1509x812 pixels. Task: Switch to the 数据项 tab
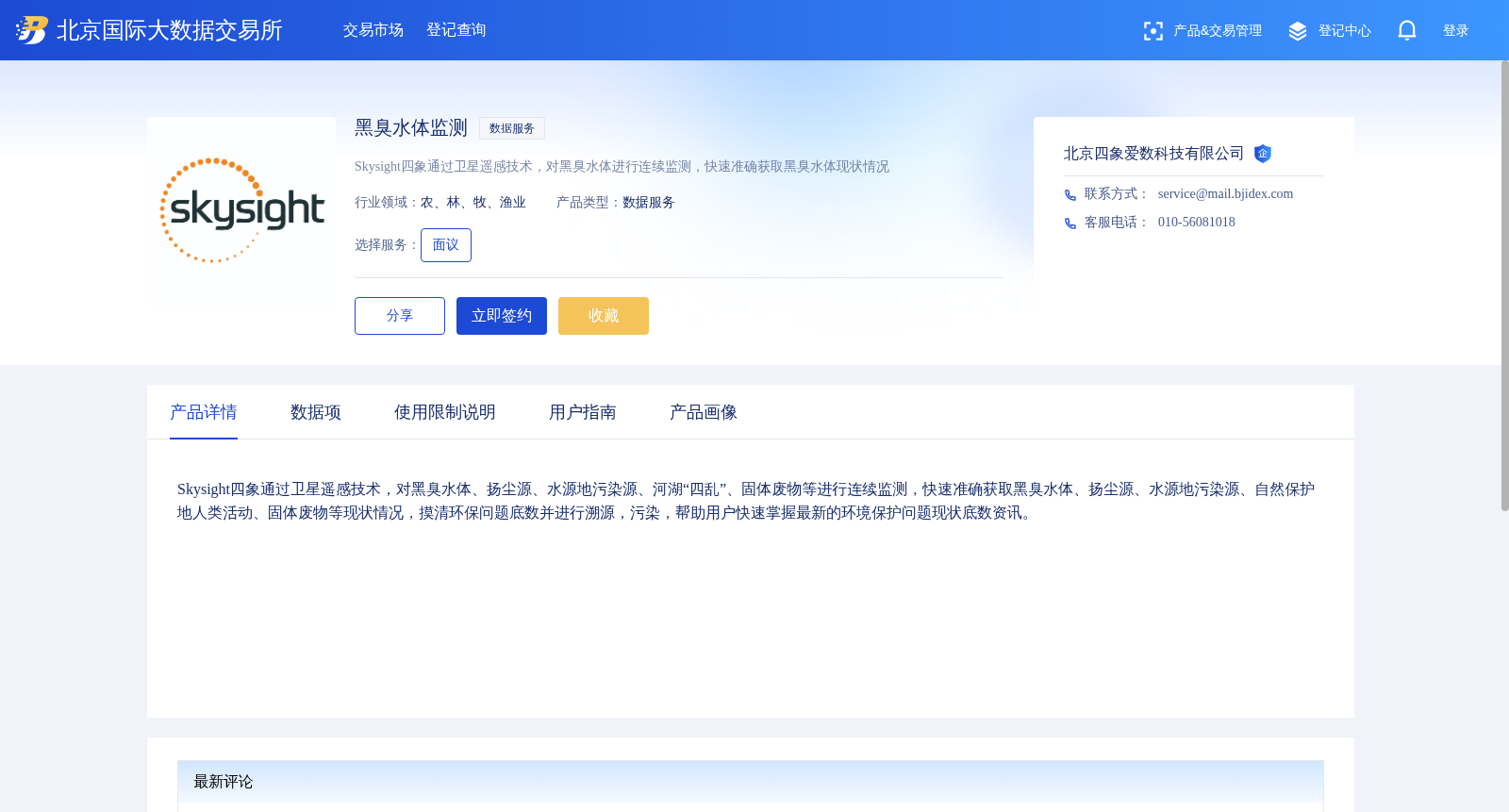(316, 412)
